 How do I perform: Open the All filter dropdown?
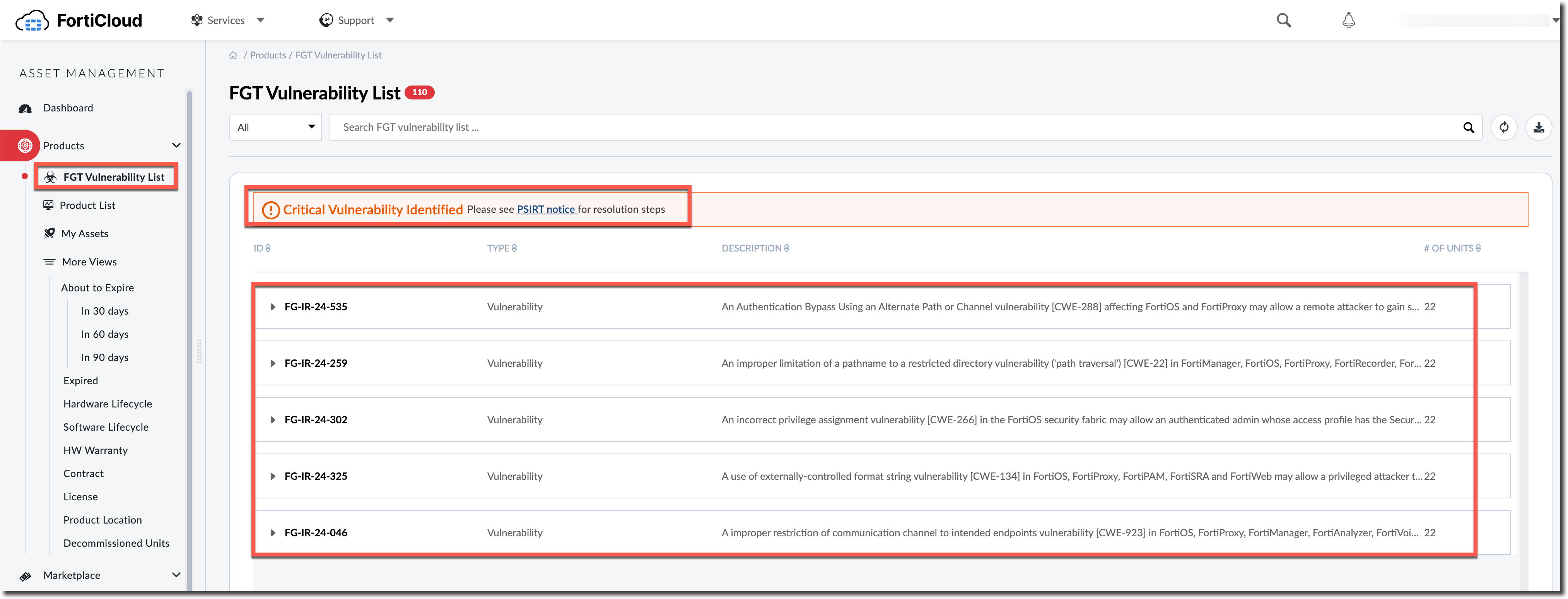[x=275, y=127]
